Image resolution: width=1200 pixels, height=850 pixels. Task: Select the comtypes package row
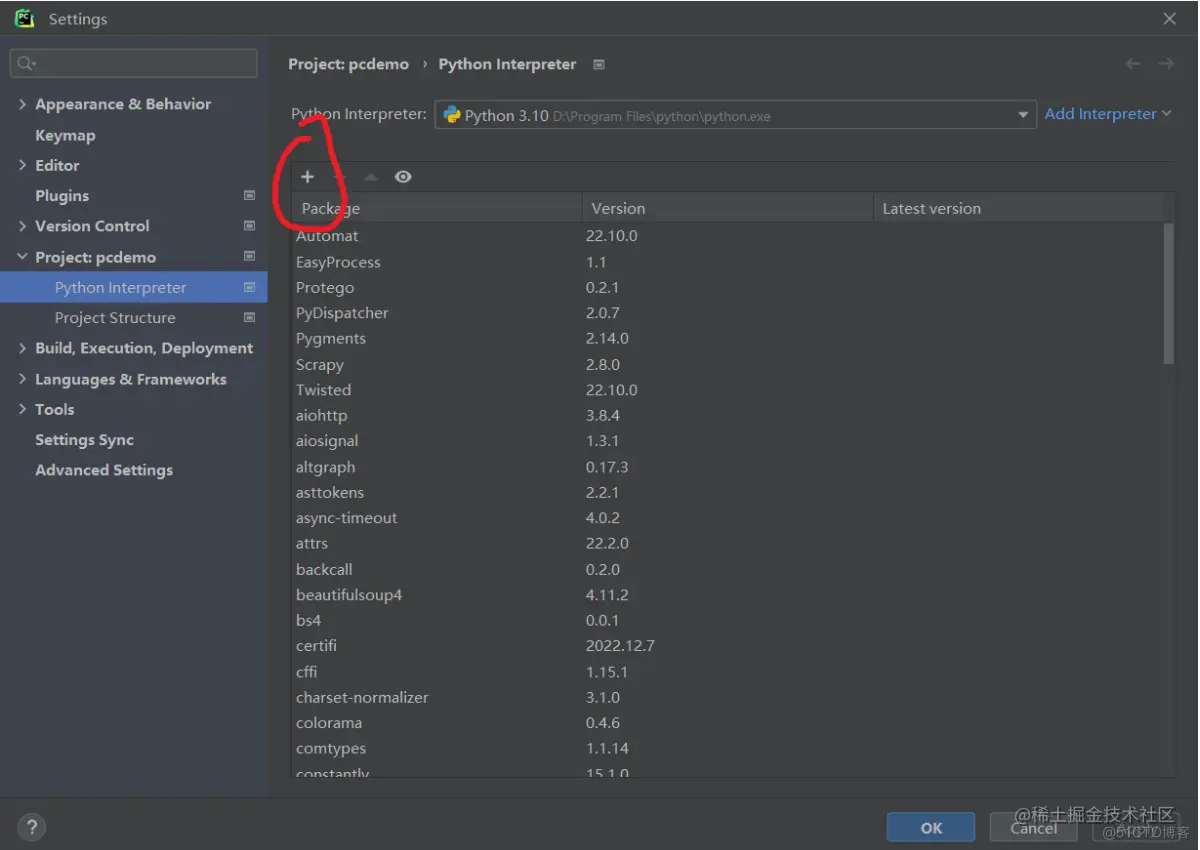coord(727,748)
